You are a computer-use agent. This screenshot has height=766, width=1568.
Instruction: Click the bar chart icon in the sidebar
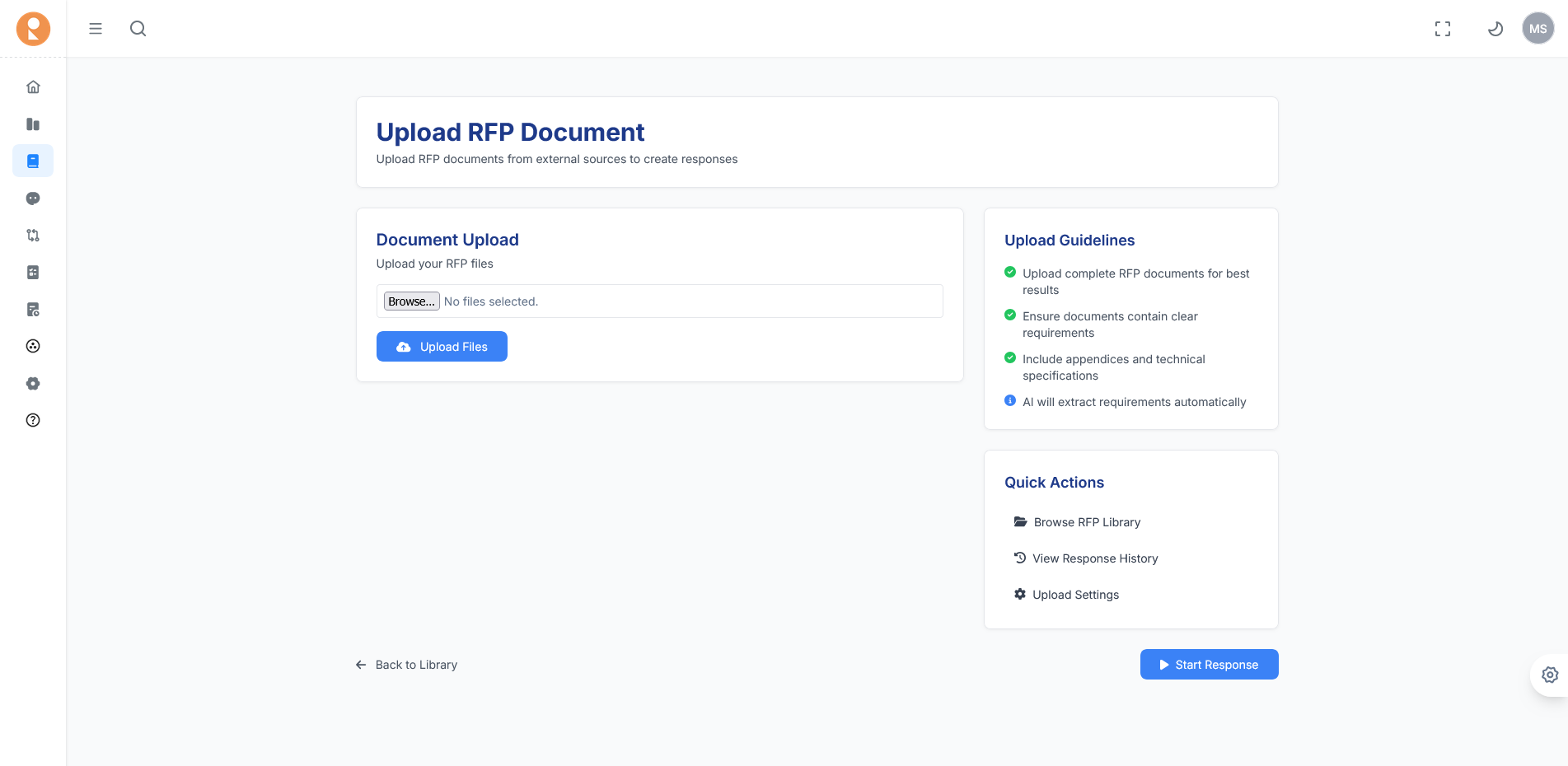click(x=33, y=124)
